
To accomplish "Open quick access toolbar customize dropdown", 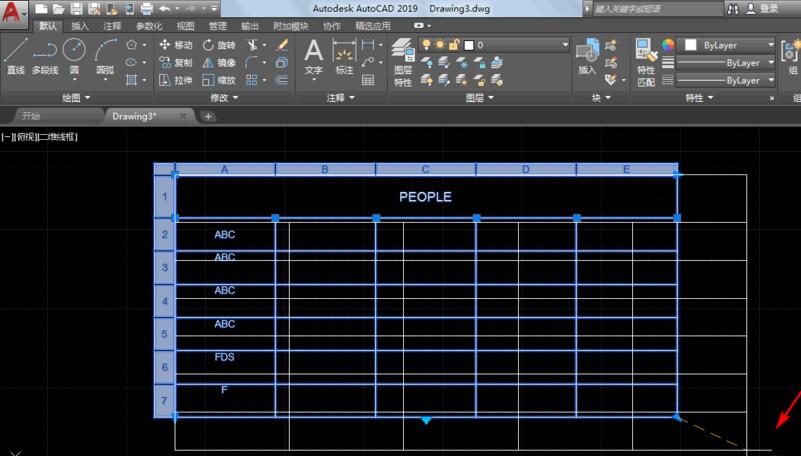I will pos(214,9).
